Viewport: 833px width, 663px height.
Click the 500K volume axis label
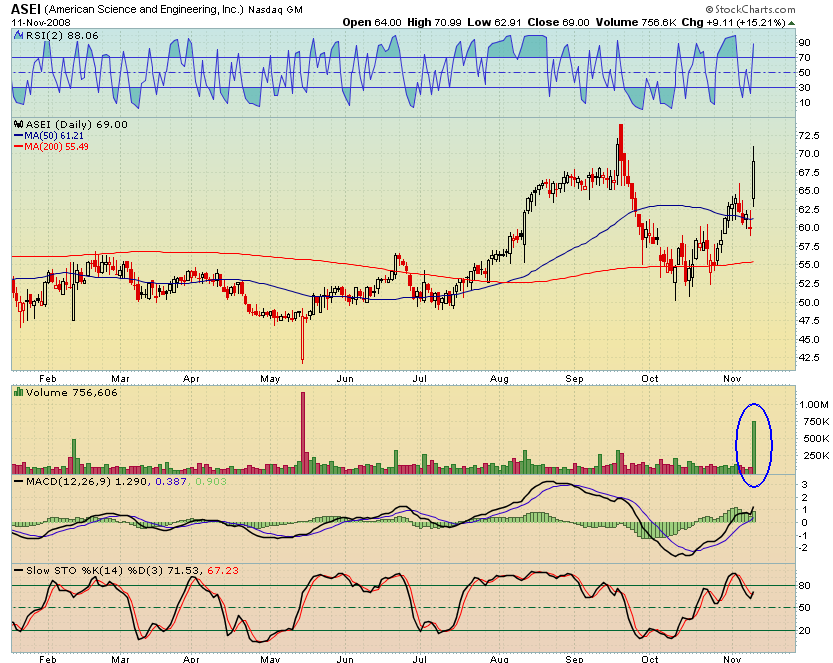816,439
